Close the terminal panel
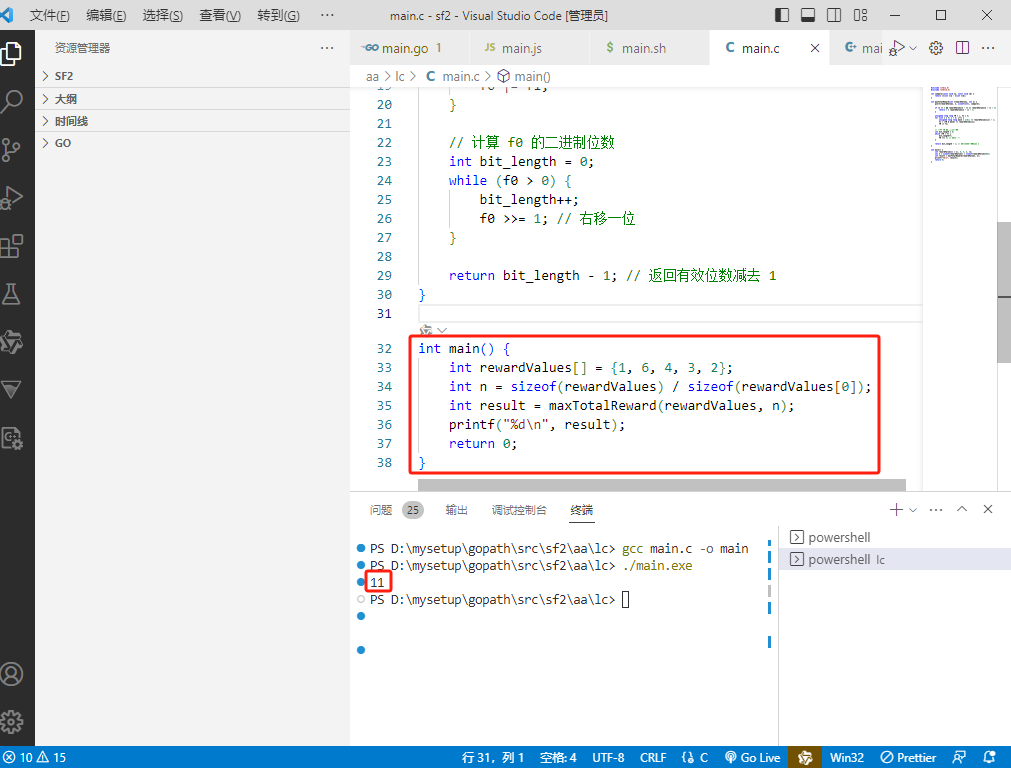This screenshot has width=1011, height=768. point(988,509)
